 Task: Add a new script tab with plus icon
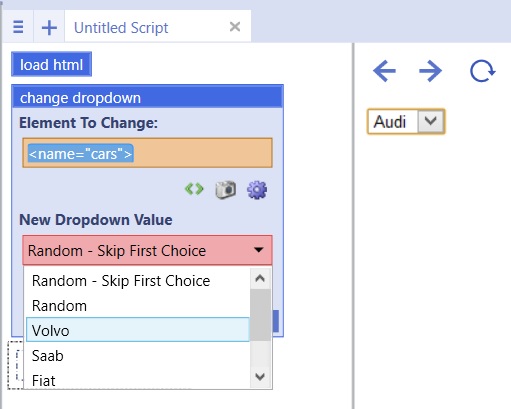pyautogui.click(x=49, y=27)
